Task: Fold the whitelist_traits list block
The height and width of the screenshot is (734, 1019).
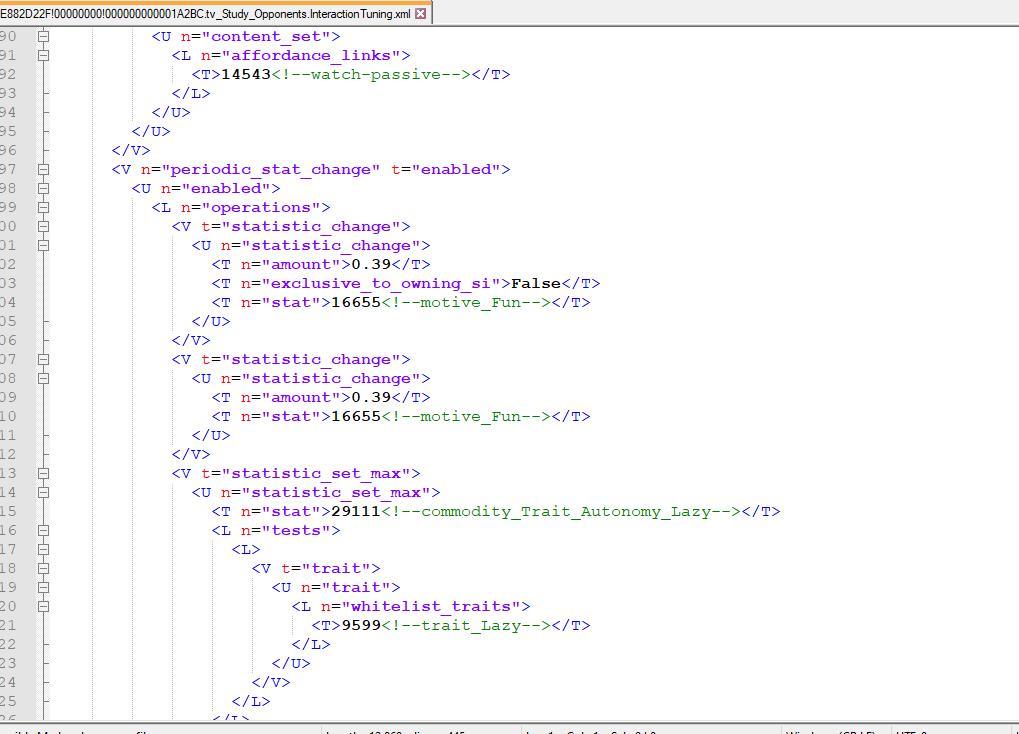Action: pos(43,607)
